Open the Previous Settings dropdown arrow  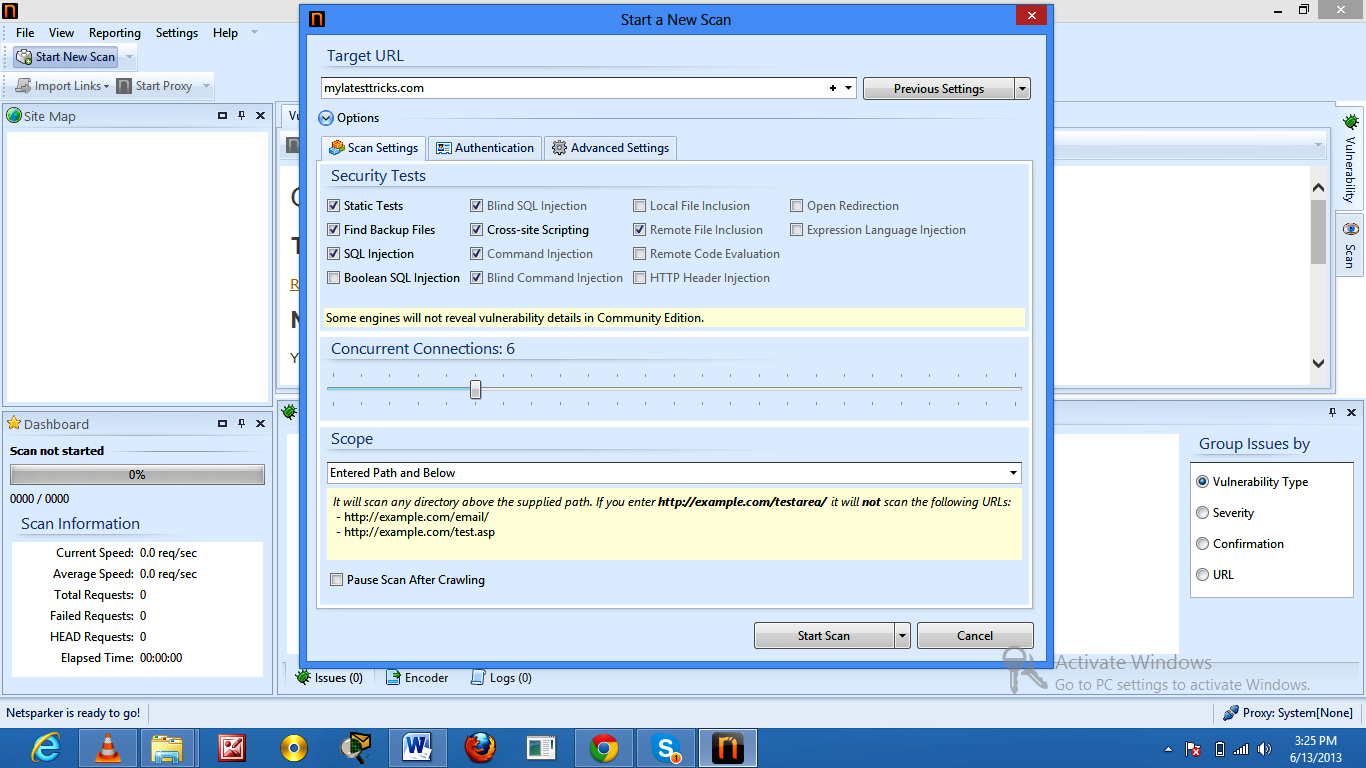click(1022, 89)
